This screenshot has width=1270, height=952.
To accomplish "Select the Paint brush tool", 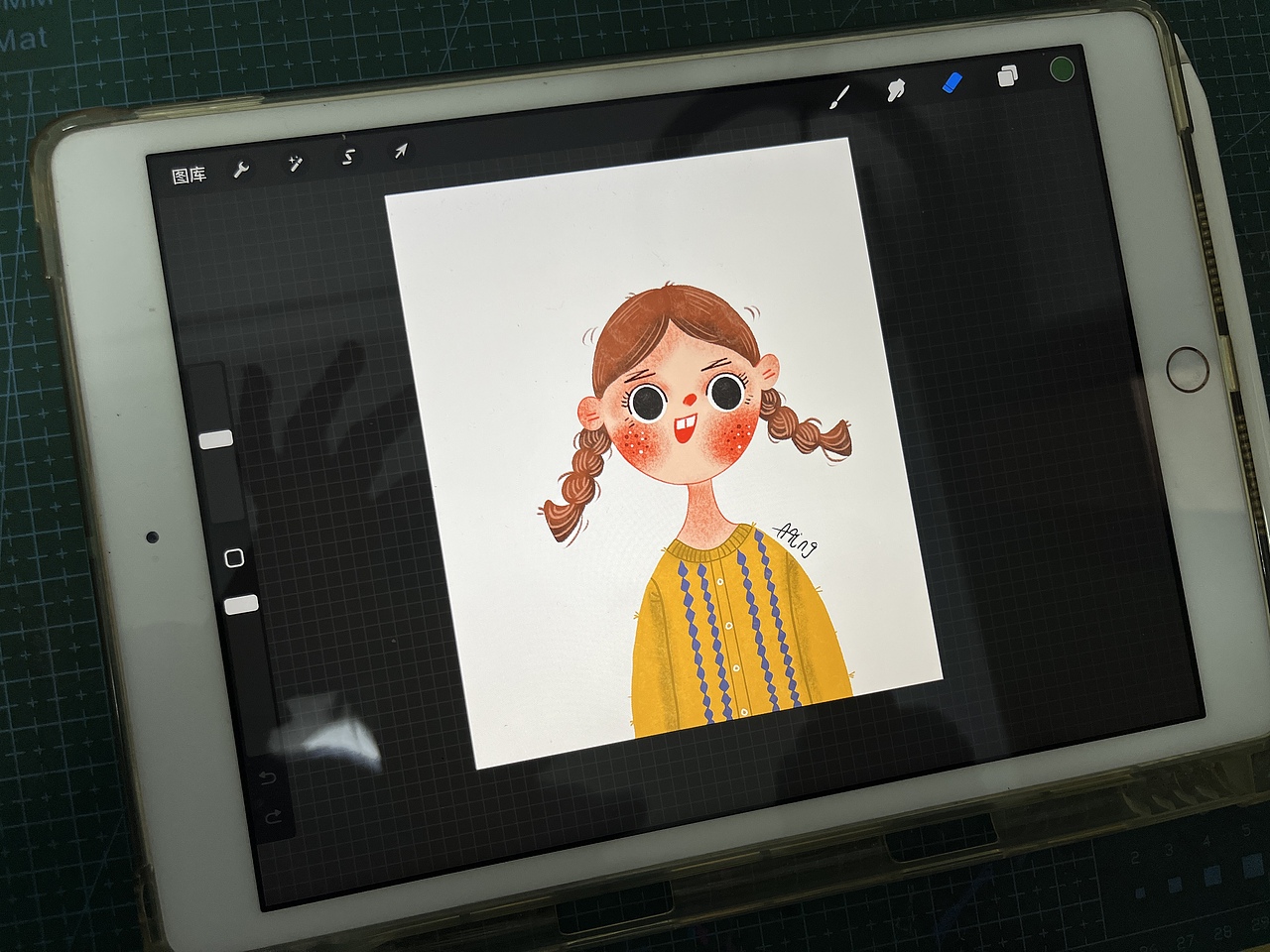I will click(x=838, y=96).
